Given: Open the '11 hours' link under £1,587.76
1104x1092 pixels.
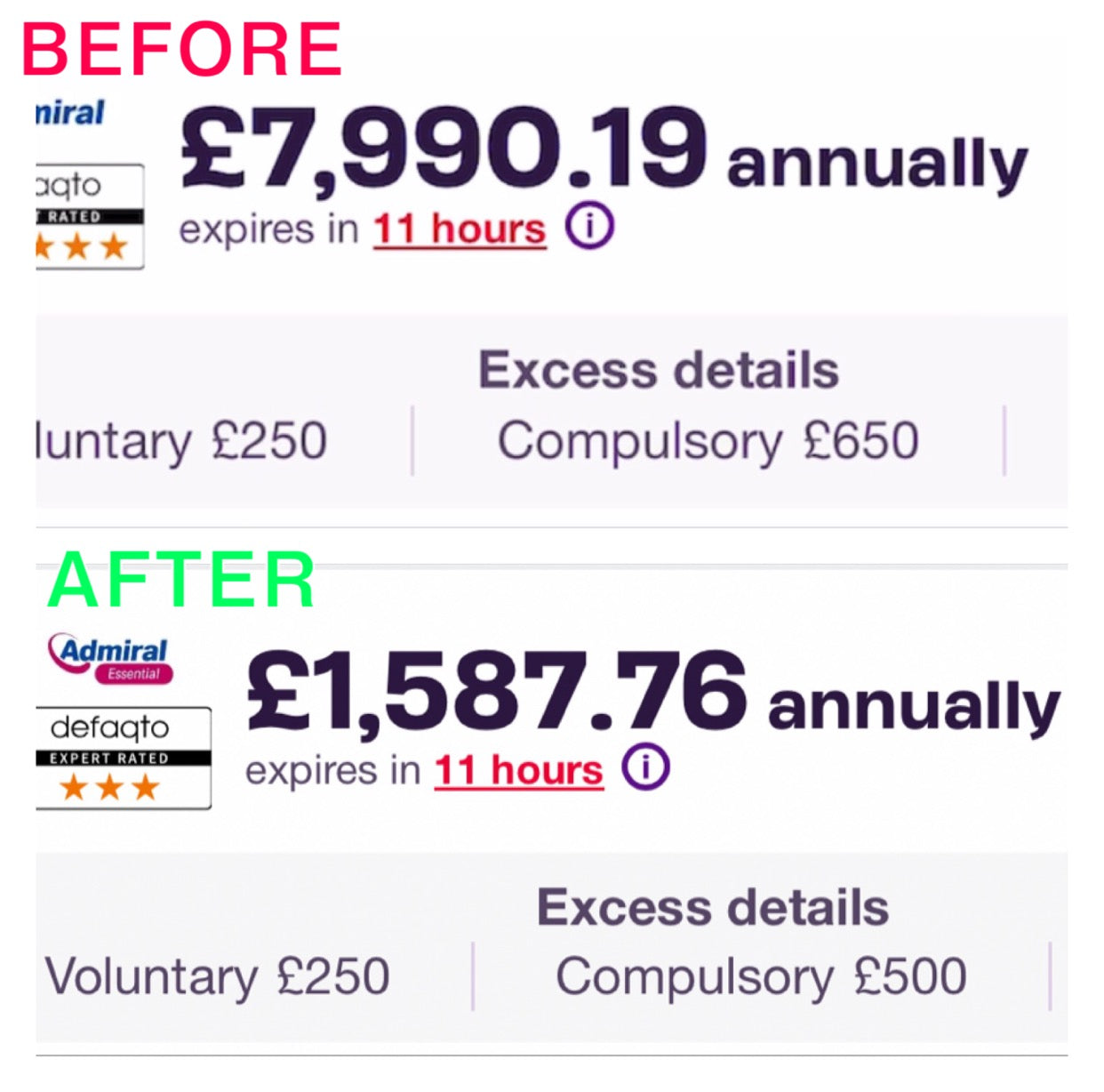Looking at the screenshot, I should 518,770.
